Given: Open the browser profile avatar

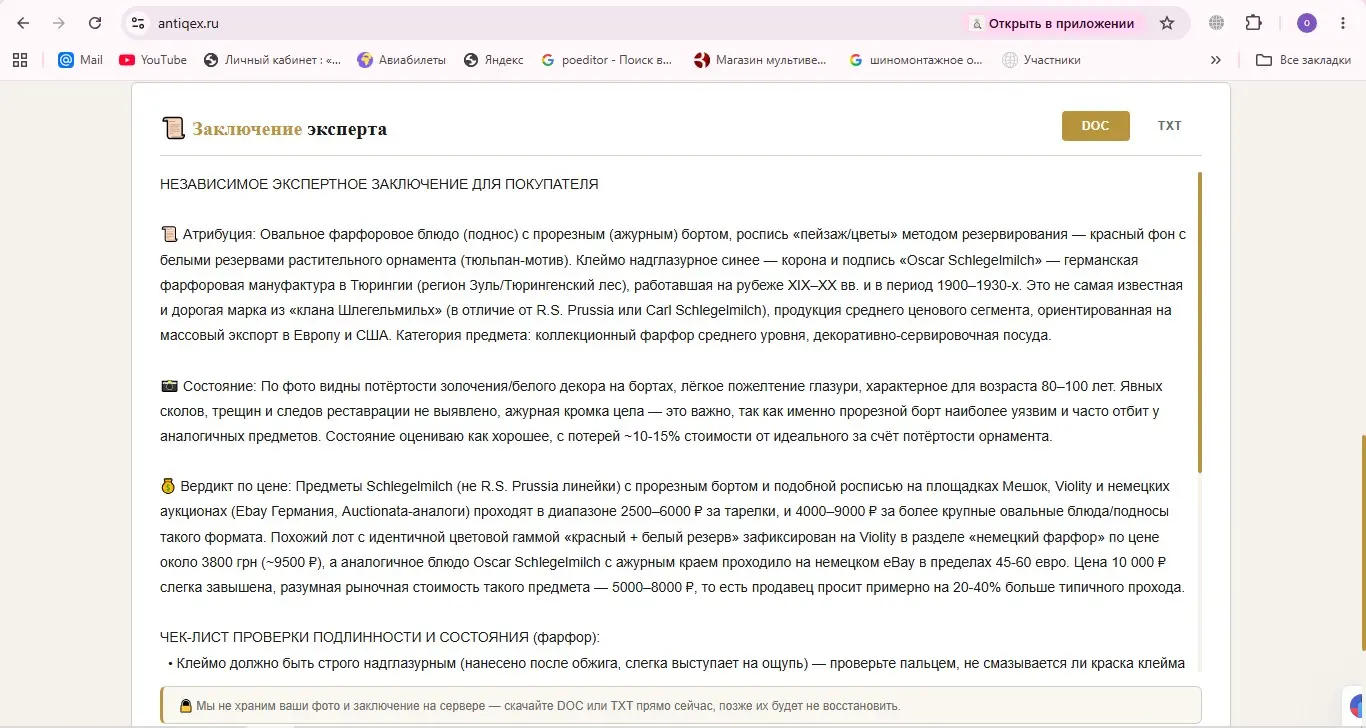Looking at the screenshot, I should coord(1306,23).
